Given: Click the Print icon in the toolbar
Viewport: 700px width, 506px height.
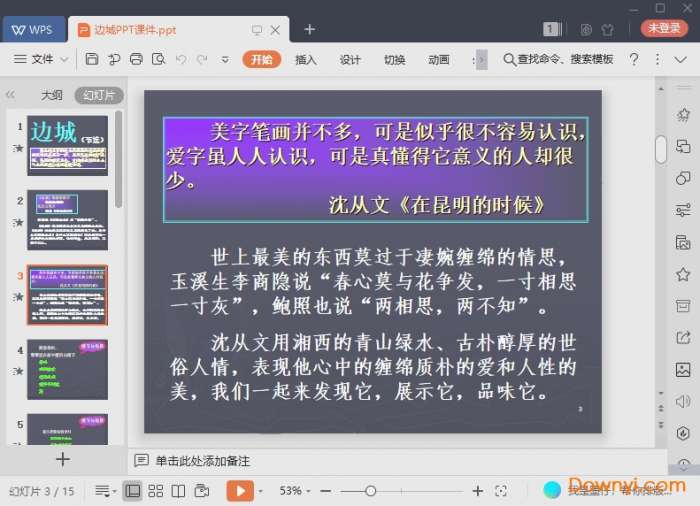Looking at the screenshot, I should point(137,60).
